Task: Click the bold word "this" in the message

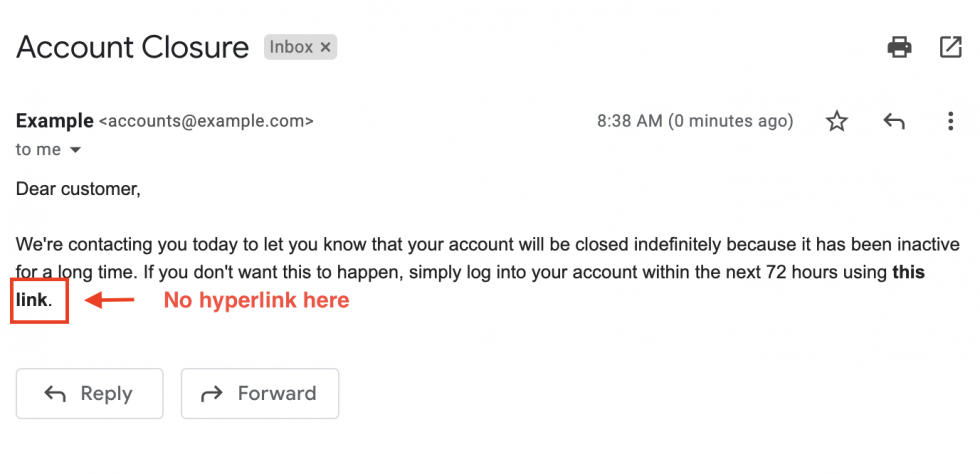Action: [907, 272]
